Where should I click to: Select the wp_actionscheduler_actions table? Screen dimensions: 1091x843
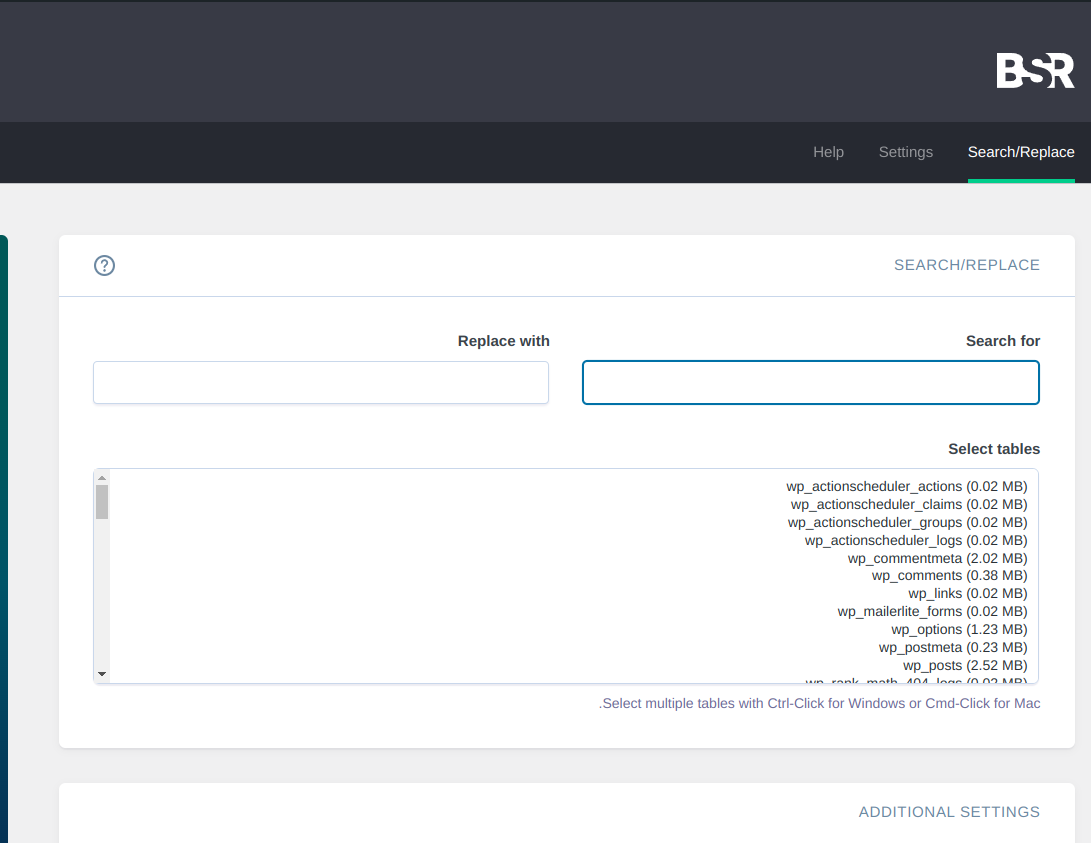tap(906, 487)
